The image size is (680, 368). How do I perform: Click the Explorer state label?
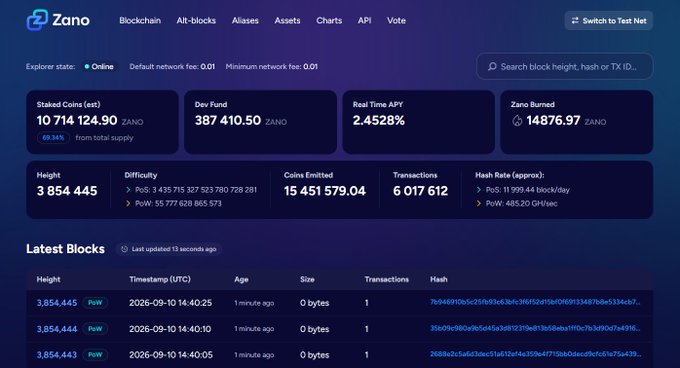pyautogui.click(x=51, y=66)
